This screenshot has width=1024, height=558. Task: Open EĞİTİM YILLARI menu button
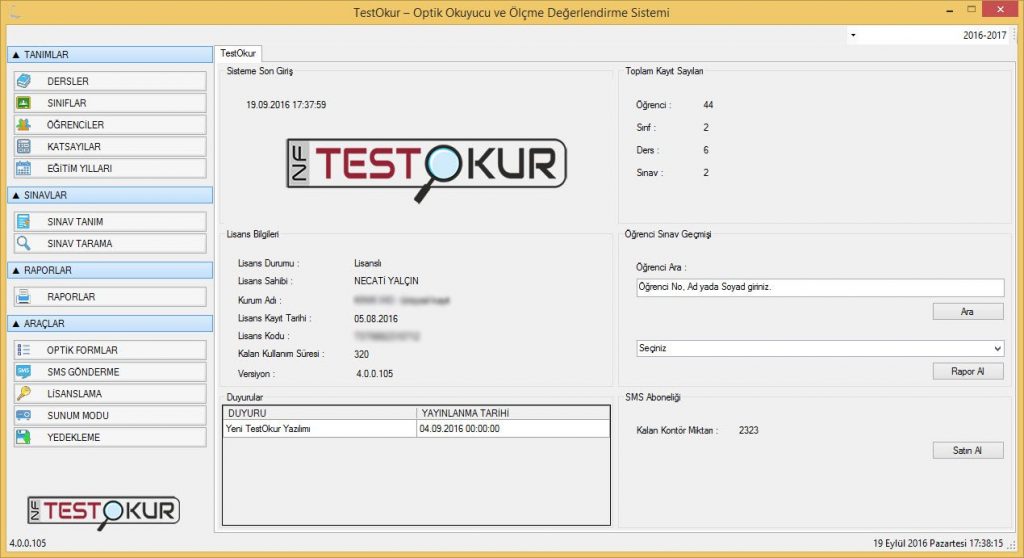pyautogui.click(x=110, y=168)
